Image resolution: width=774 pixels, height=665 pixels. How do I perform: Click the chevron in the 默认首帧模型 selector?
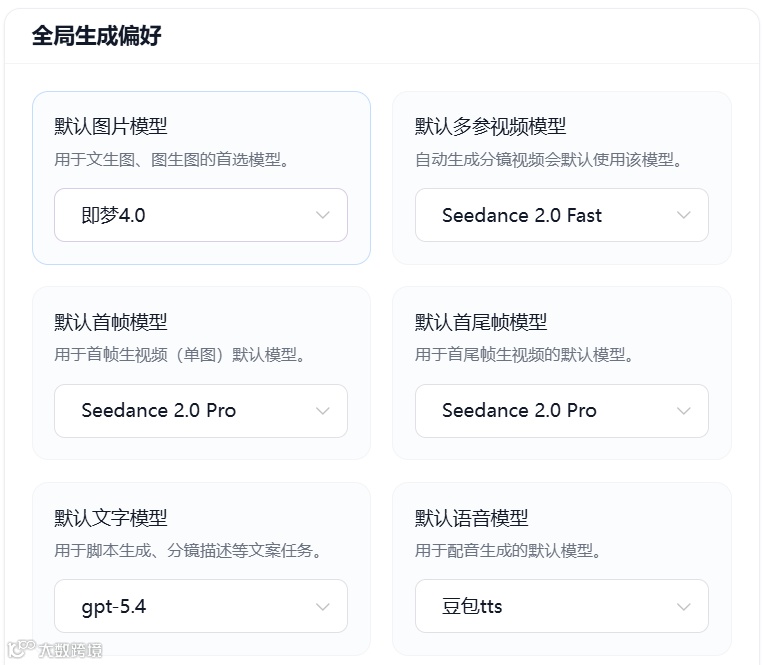point(322,411)
